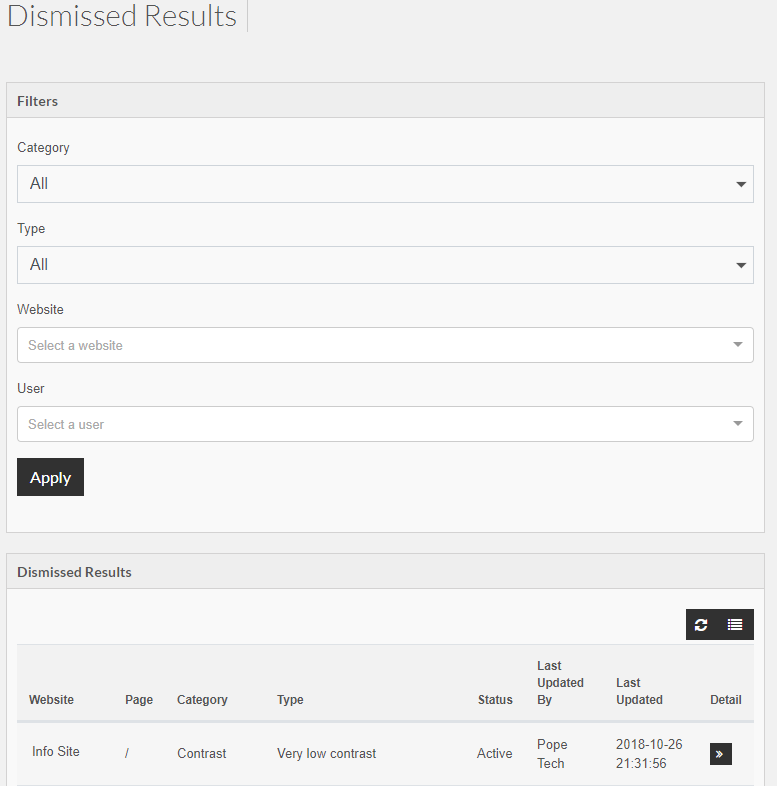The height and width of the screenshot is (786, 777).
Task: Click the refresh table icon
Action: coord(701,625)
